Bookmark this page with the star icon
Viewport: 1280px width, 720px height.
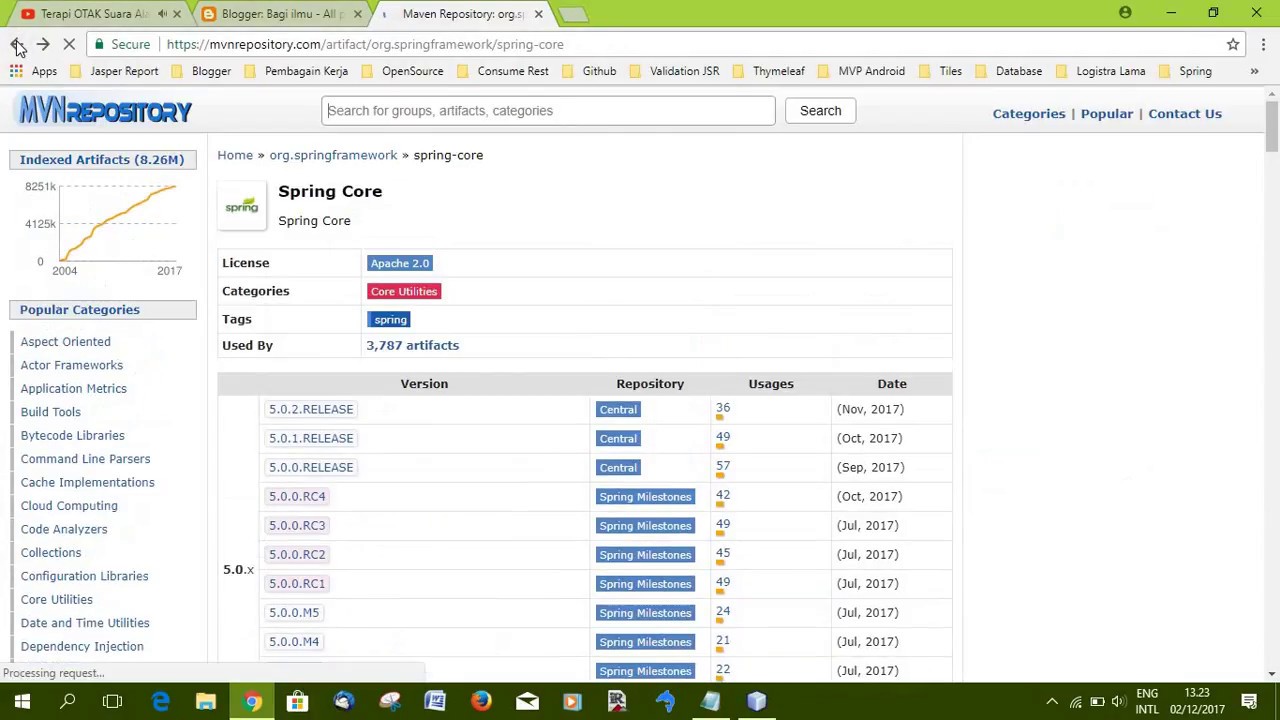(x=1233, y=44)
